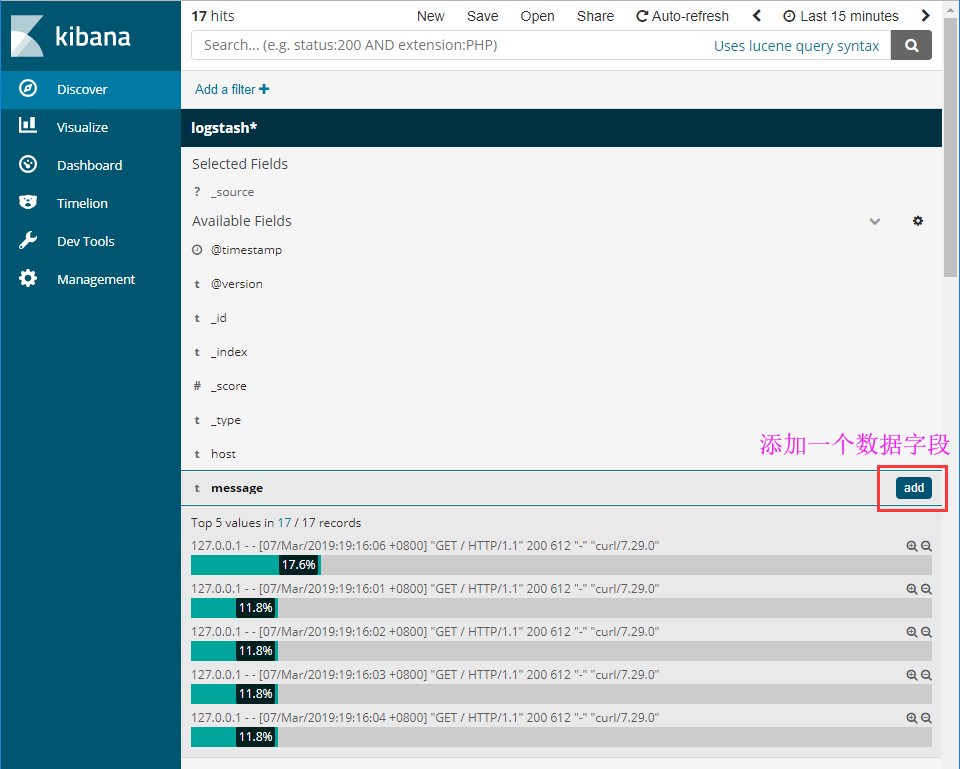Image resolution: width=960 pixels, height=769 pixels.
Task: Open Management from sidebar
Action: (x=91, y=279)
